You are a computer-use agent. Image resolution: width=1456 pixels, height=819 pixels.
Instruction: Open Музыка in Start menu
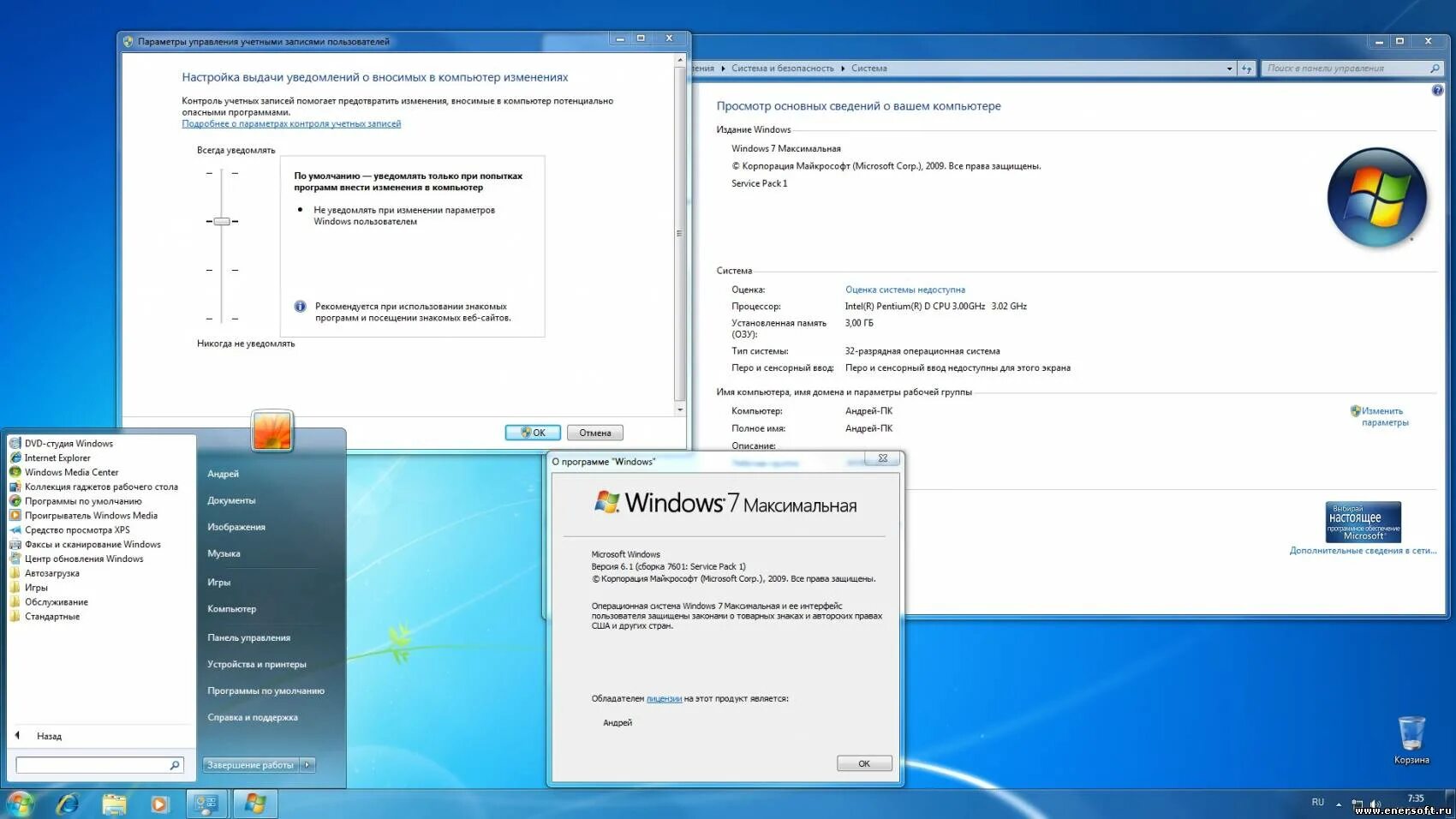pyautogui.click(x=224, y=553)
